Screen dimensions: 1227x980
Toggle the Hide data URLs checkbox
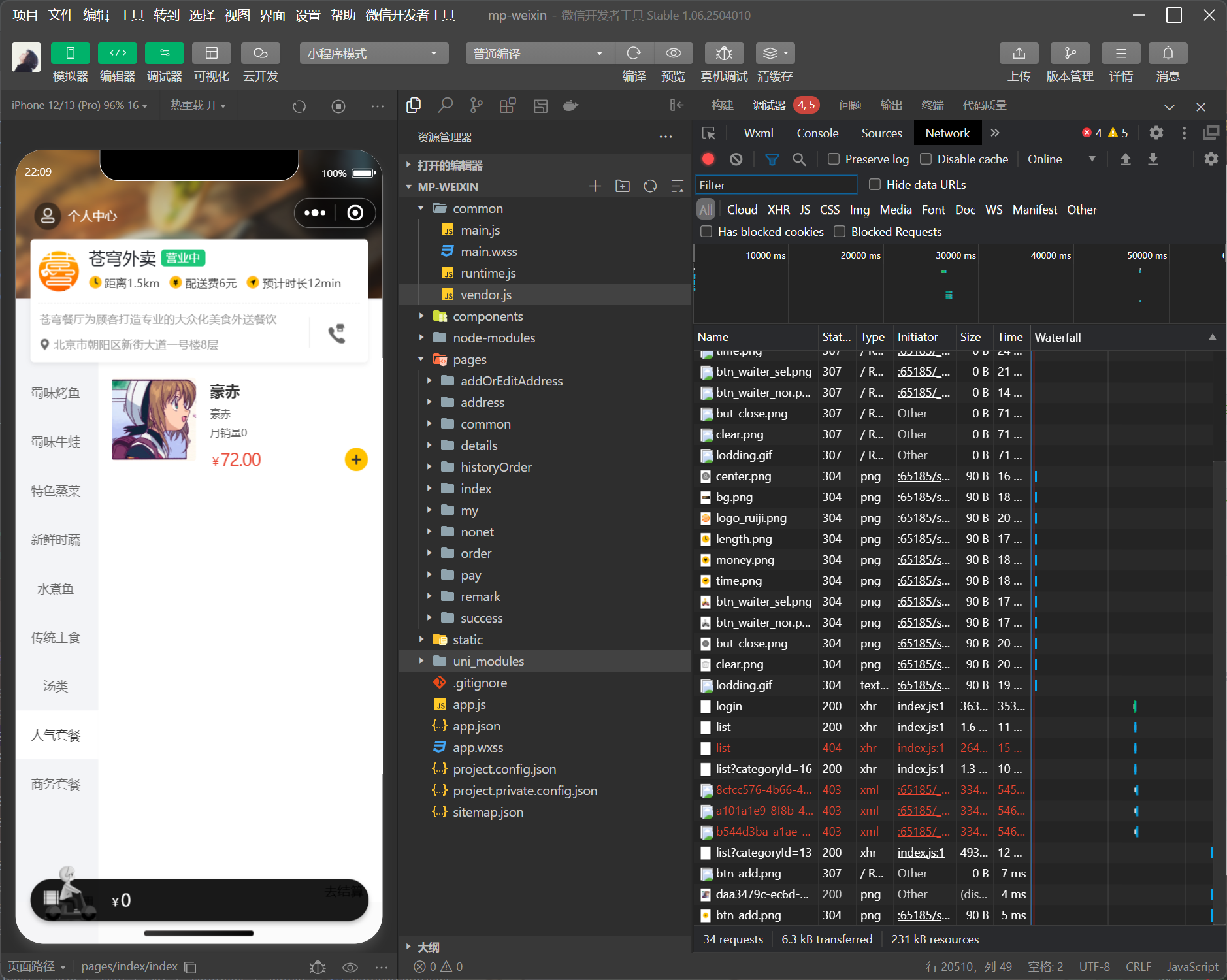pos(875,185)
